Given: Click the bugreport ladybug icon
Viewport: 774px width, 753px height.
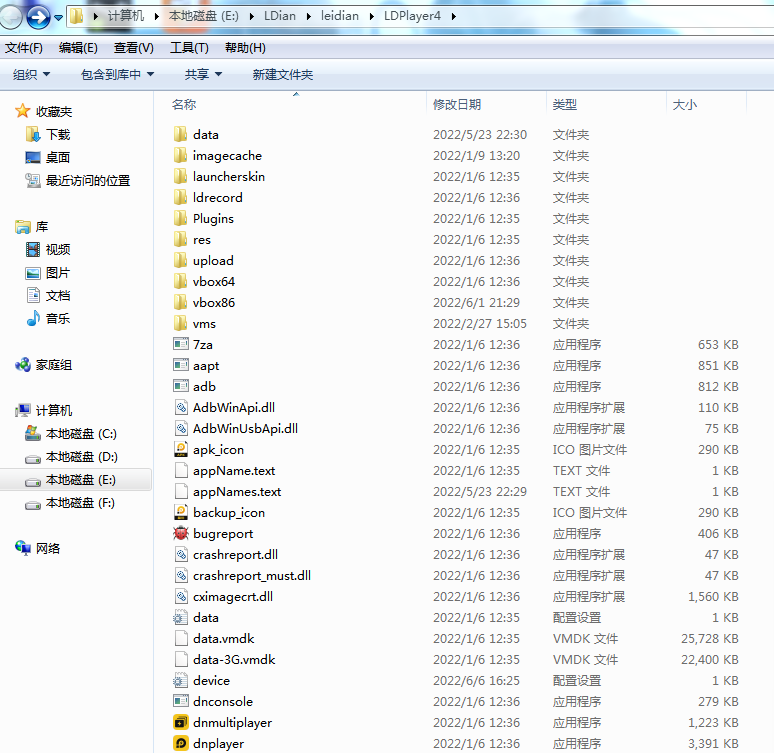Looking at the screenshot, I should [181, 533].
